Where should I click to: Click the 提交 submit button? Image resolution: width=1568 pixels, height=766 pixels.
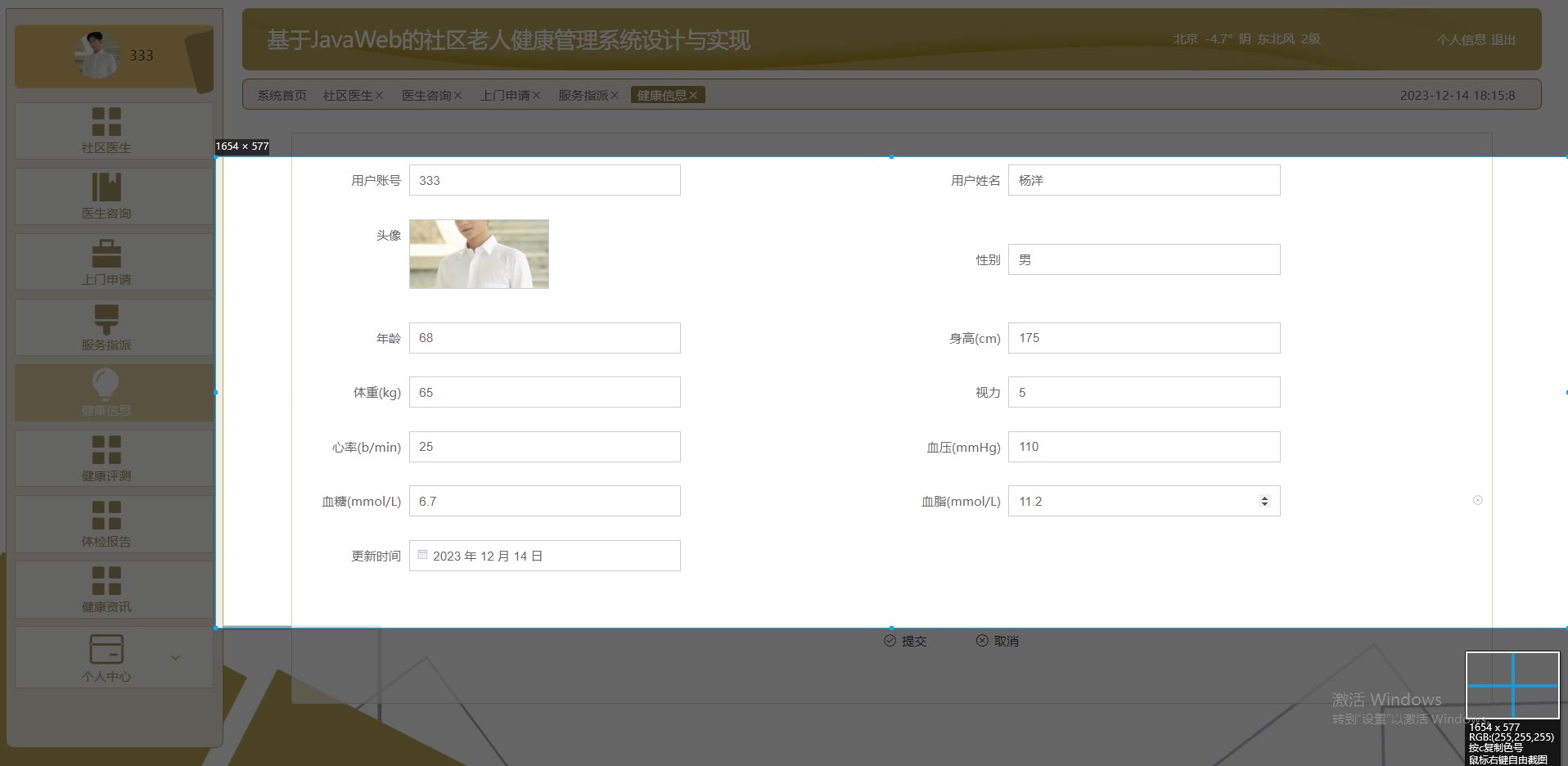(905, 641)
